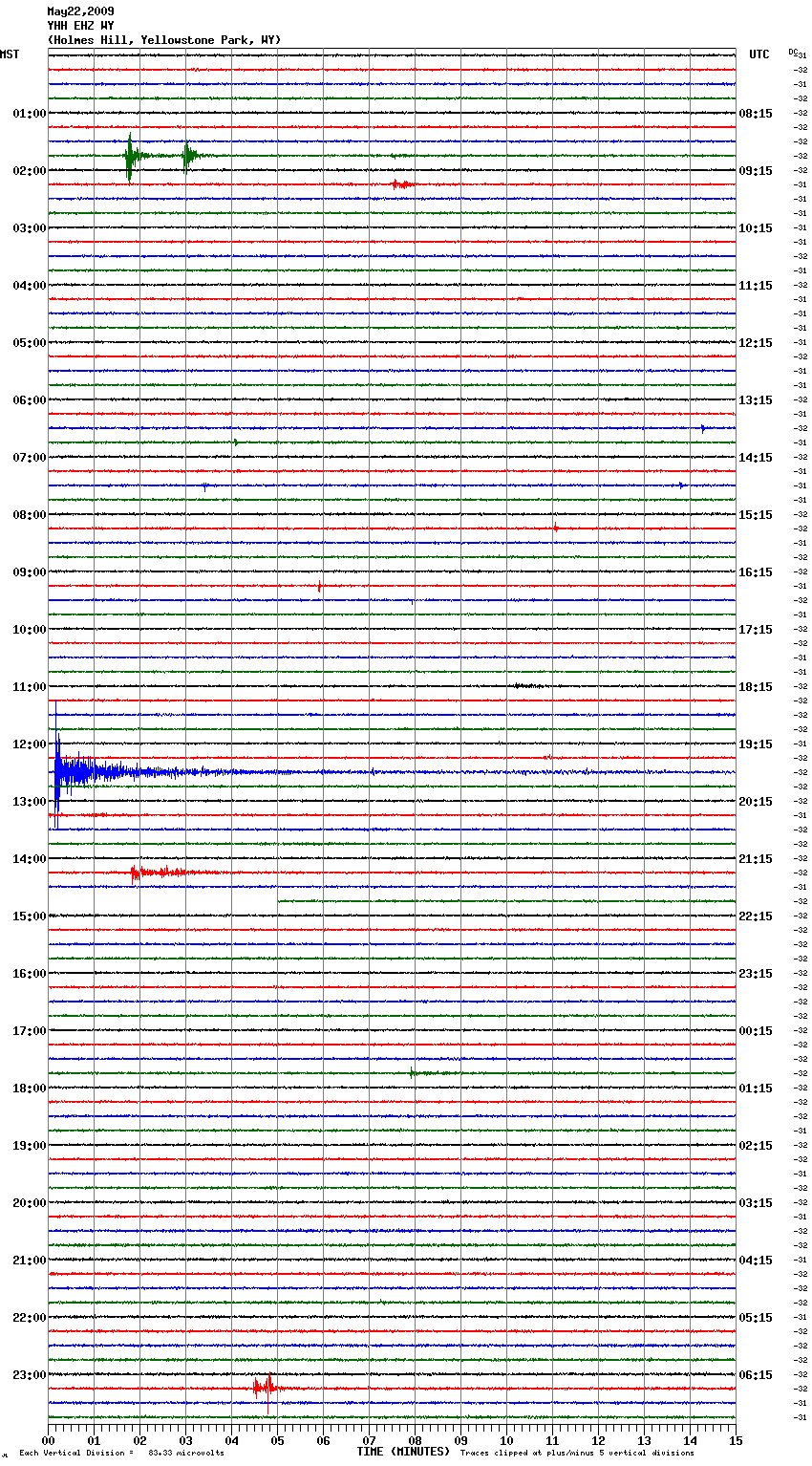812x1466 pixels.
Task: Click the 08:00 MST time label
Action: (30, 515)
